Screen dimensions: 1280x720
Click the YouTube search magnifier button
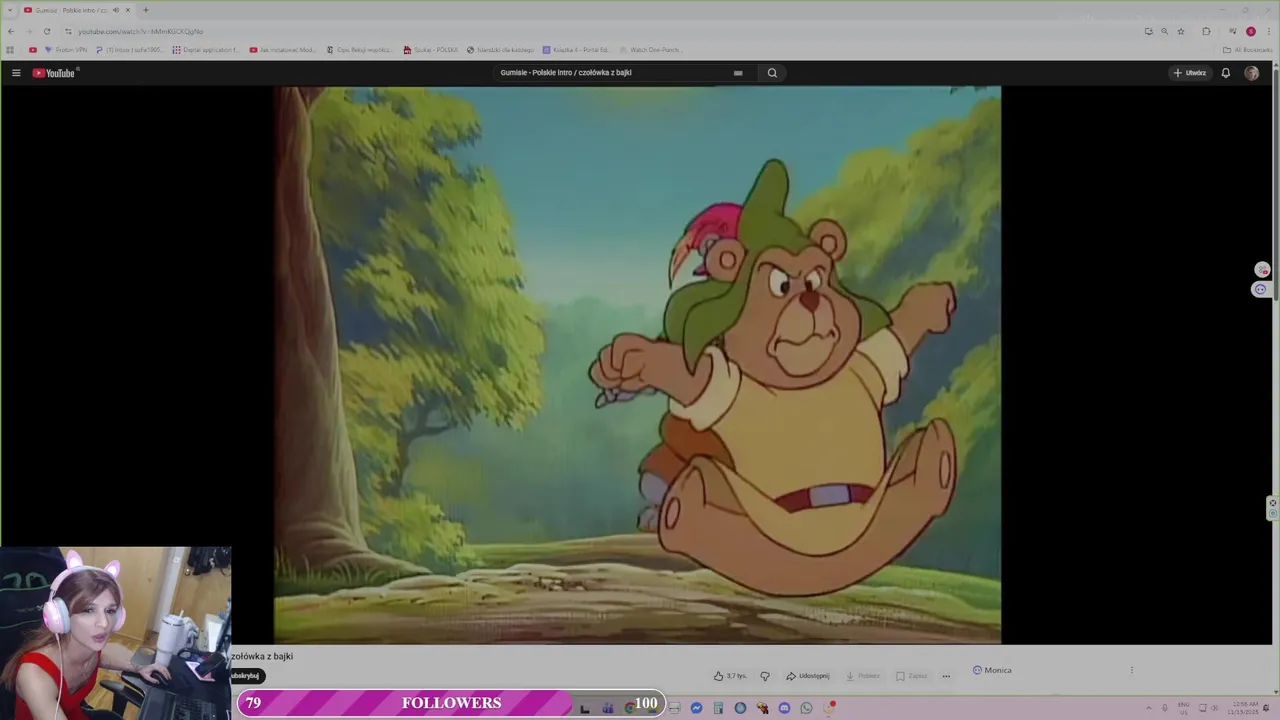coord(772,73)
